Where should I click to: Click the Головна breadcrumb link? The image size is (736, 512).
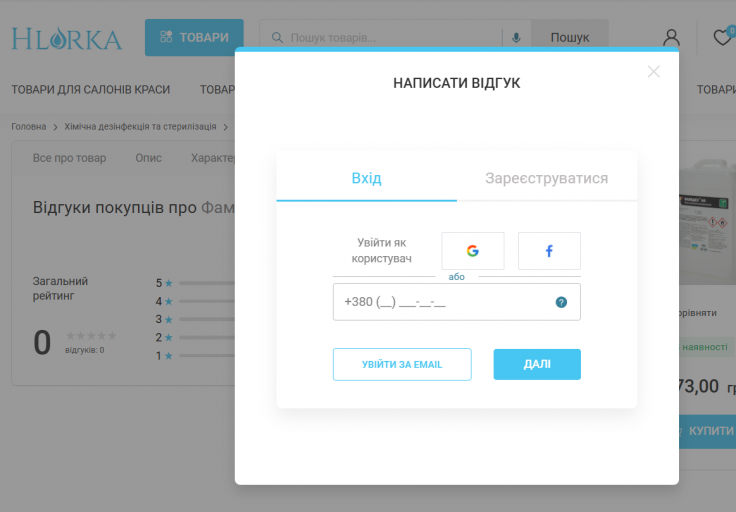[x=29, y=127]
